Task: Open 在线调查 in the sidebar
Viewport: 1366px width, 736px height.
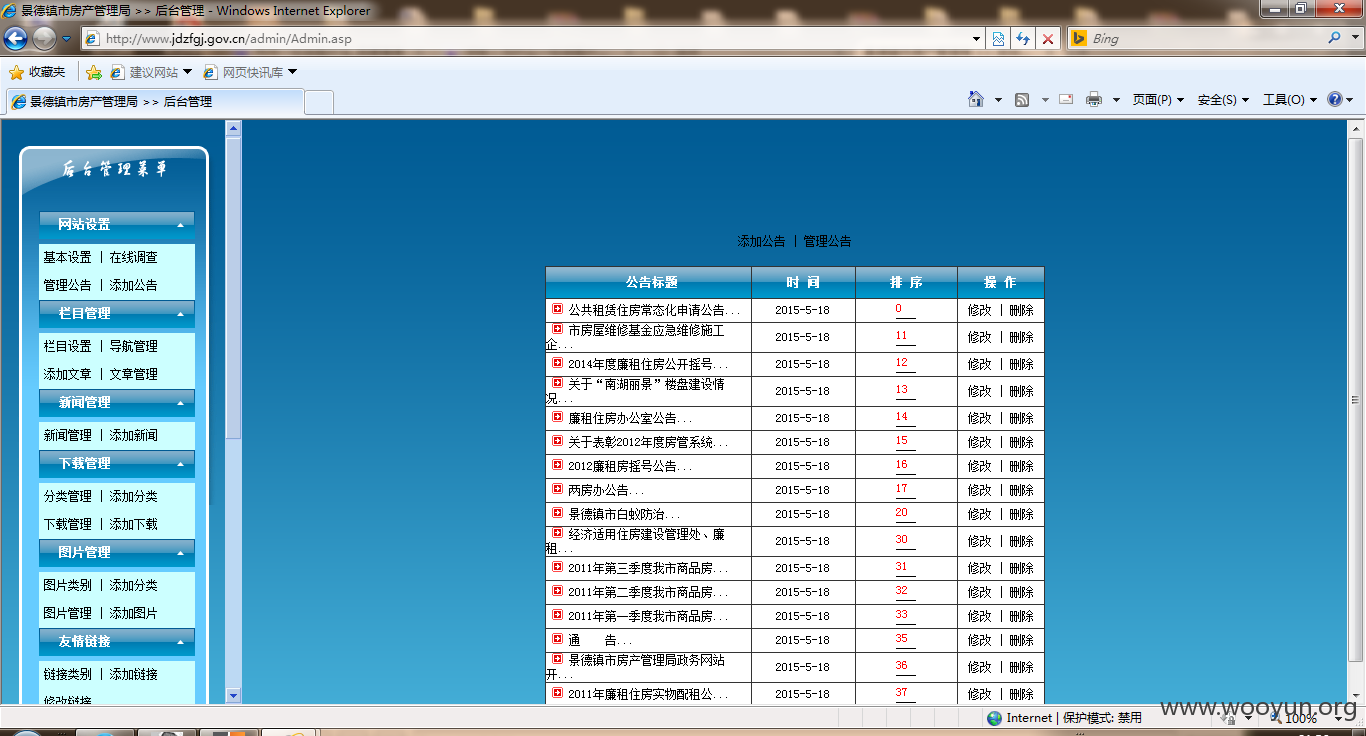Action: pos(134,257)
